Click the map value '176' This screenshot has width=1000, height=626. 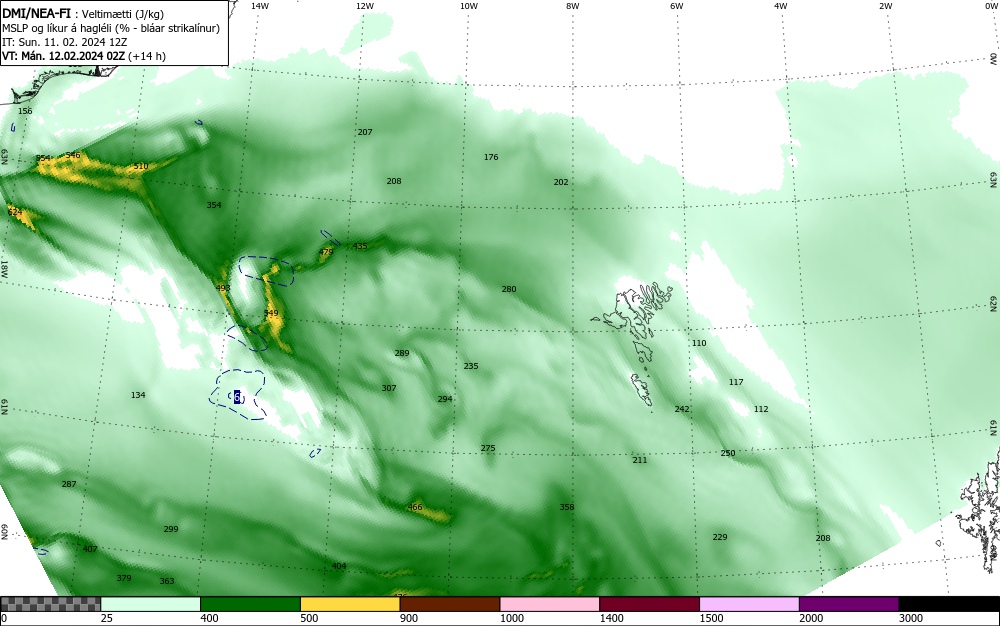[x=491, y=157]
